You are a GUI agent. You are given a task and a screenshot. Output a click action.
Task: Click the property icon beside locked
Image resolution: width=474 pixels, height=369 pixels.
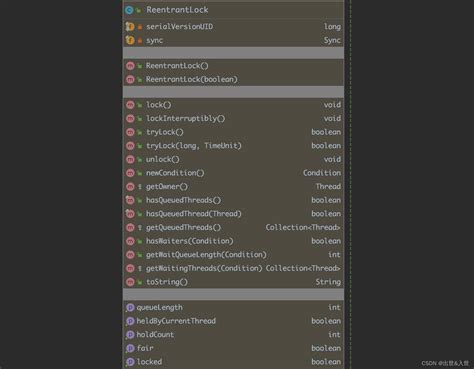(130, 362)
